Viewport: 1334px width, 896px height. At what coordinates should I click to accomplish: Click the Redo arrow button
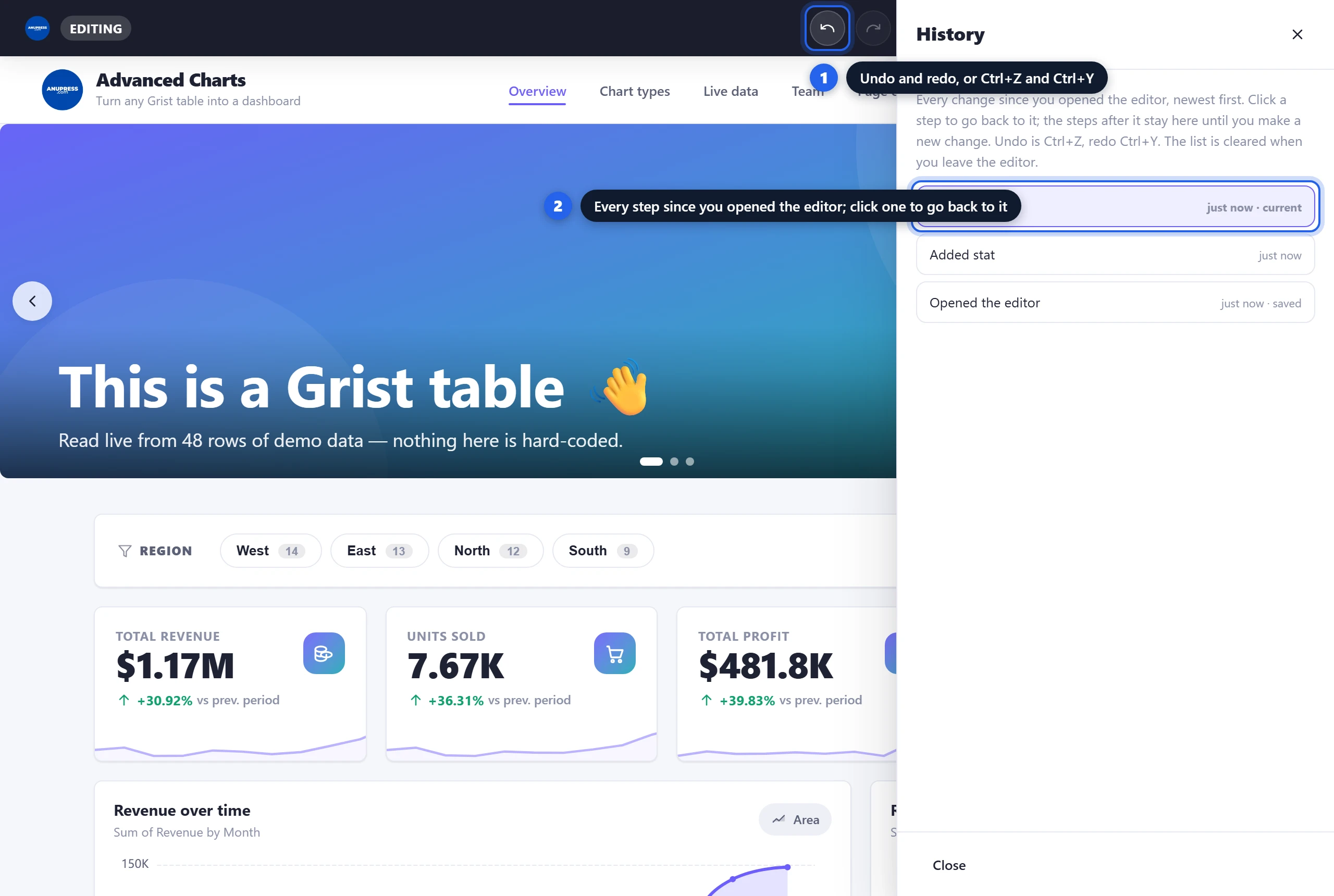[873, 28]
